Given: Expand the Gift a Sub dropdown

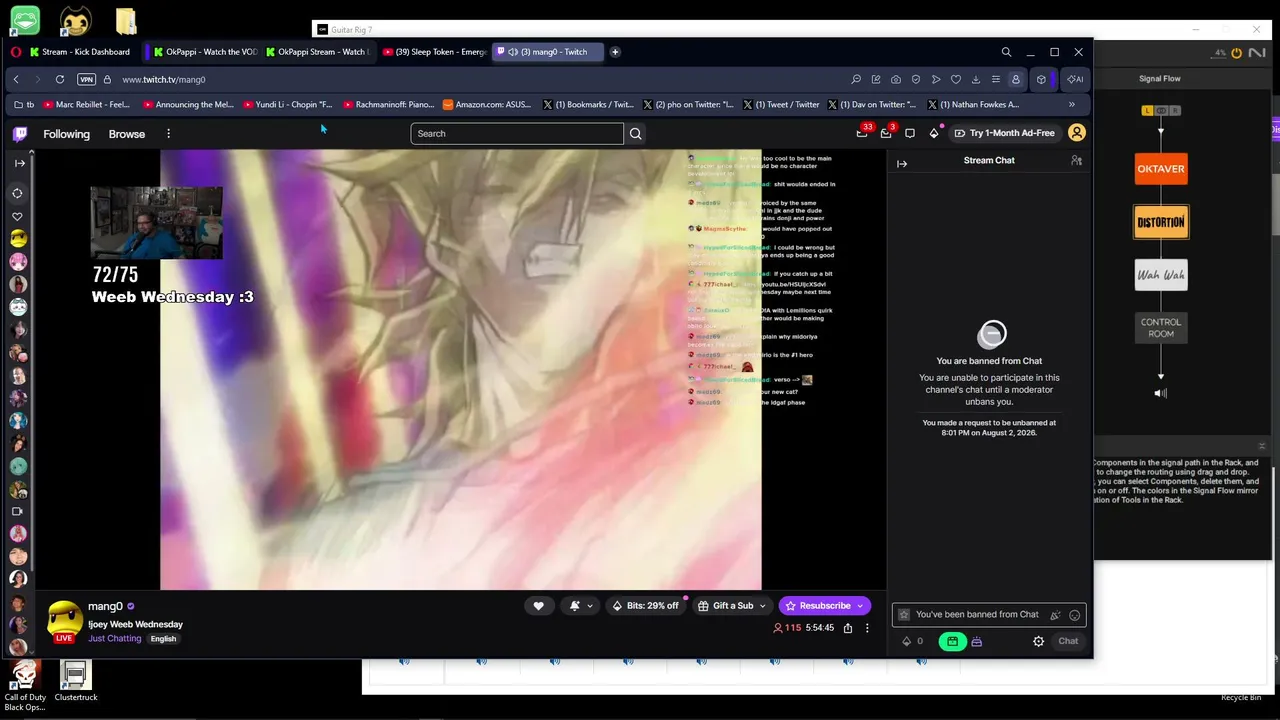Looking at the screenshot, I should pos(762,606).
